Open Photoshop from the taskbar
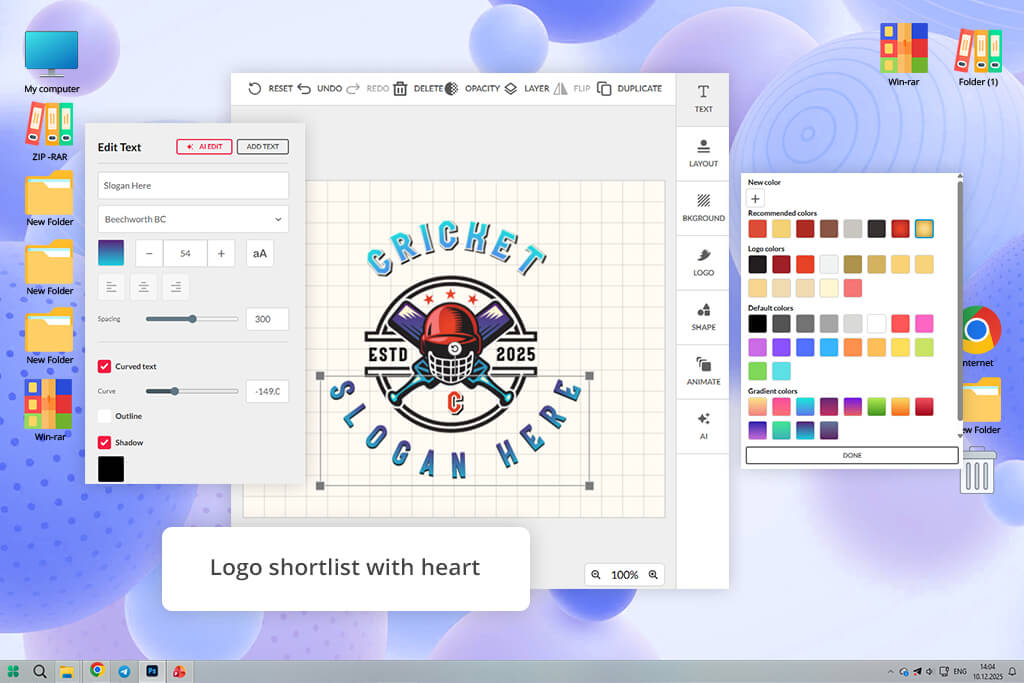 click(152, 671)
